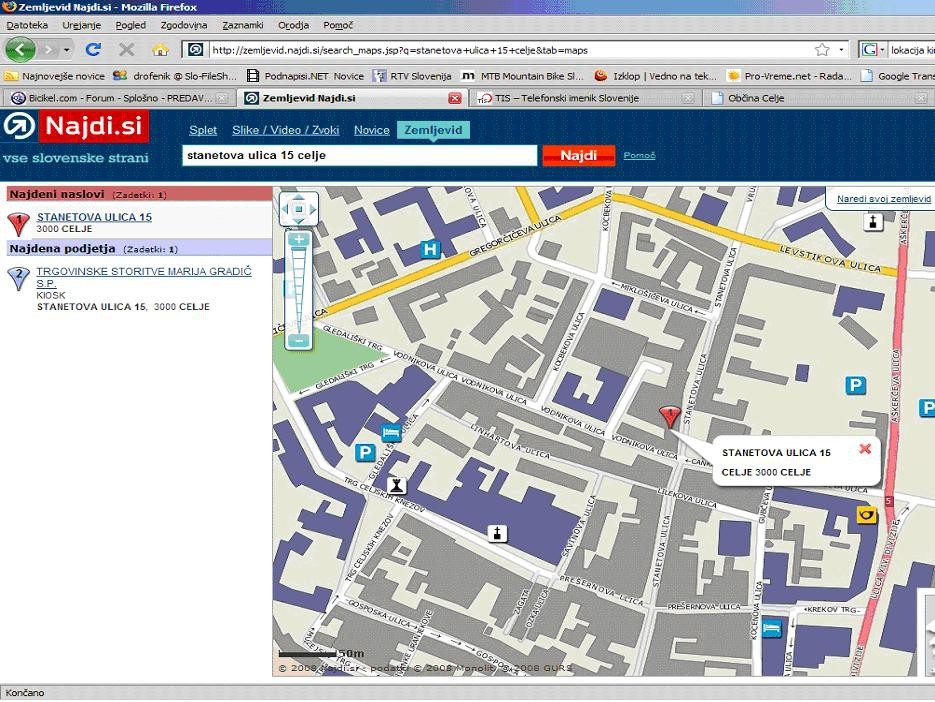The width and height of the screenshot is (935, 702).
Task: Switch to the TIS Telefonski imenik Slovenije tab
Action: point(585,98)
